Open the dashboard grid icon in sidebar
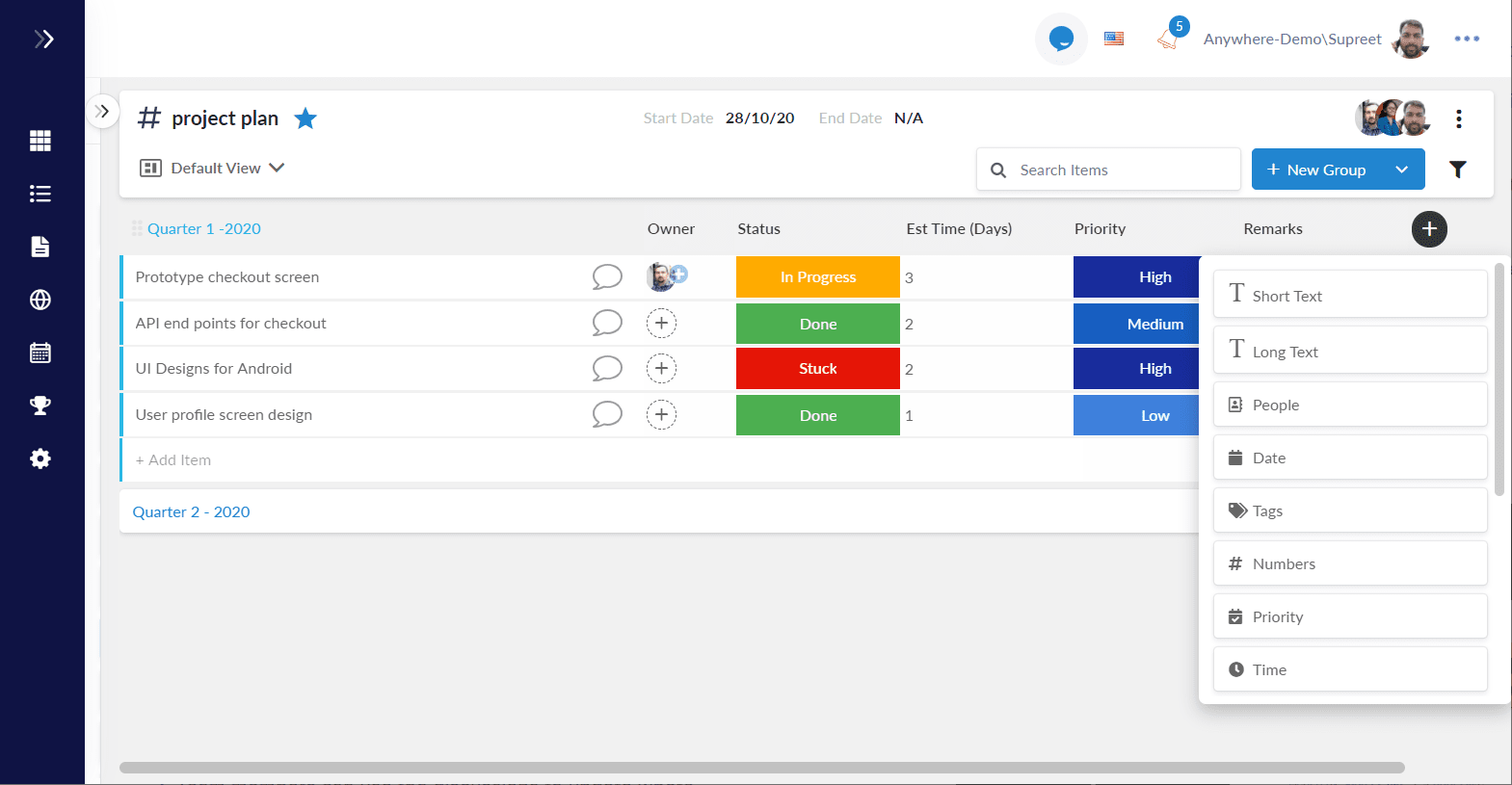This screenshot has width=1512, height=785. (x=40, y=141)
